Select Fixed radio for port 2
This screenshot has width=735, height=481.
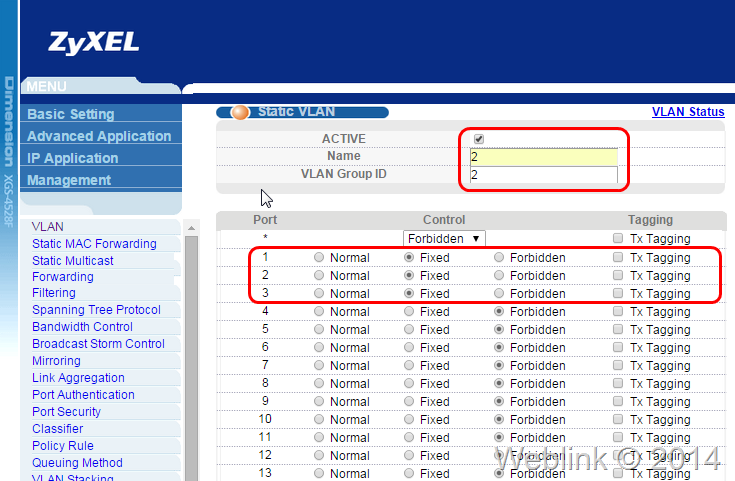[x=409, y=275]
